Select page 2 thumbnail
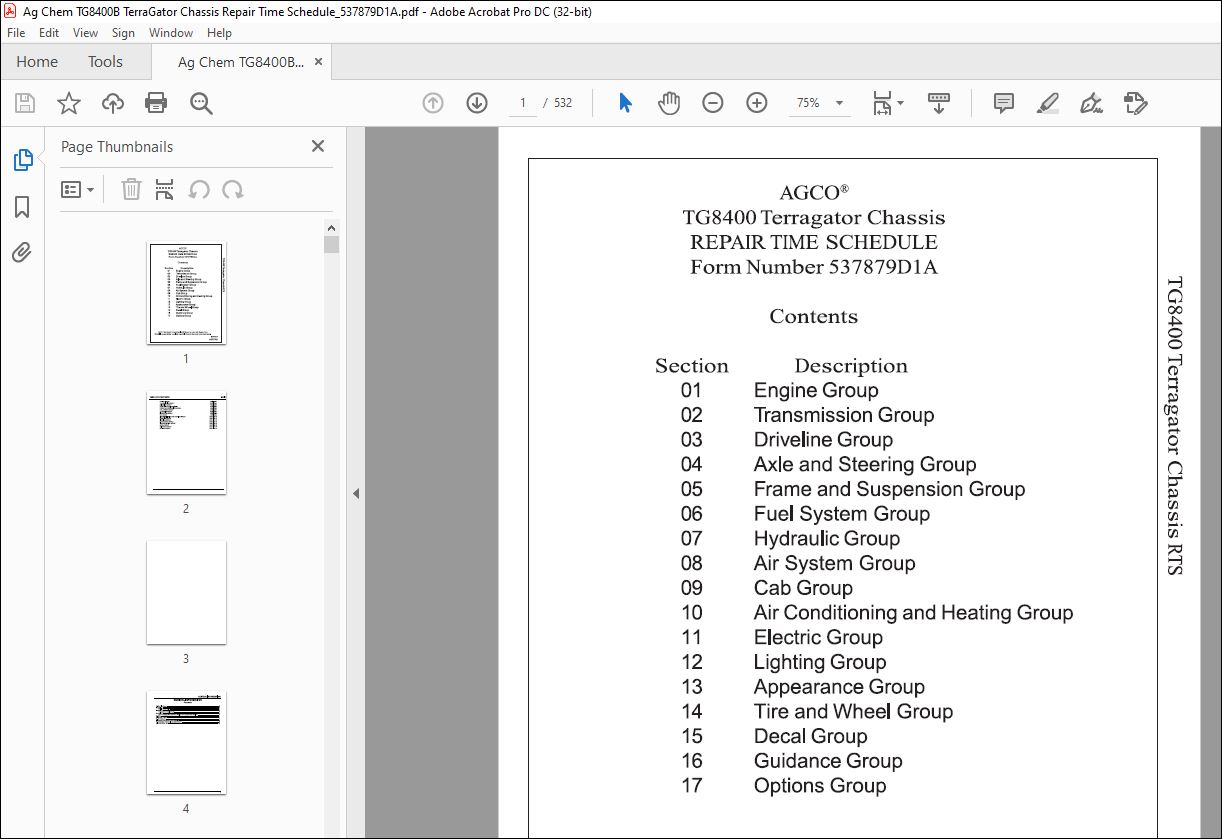The height and width of the screenshot is (839, 1222). point(186,443)
